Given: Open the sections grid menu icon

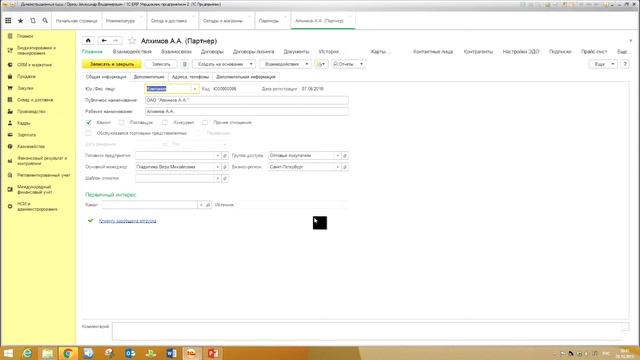Looking at the screenshot, I should [8, 20].
